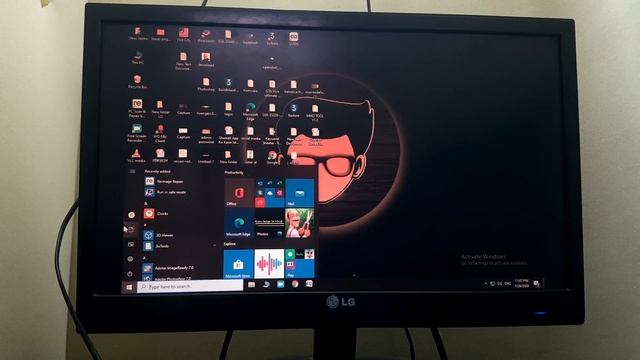The image size is (640, 360).
Task: Open Pictures from Start sidebar
Action: [131, 244]
